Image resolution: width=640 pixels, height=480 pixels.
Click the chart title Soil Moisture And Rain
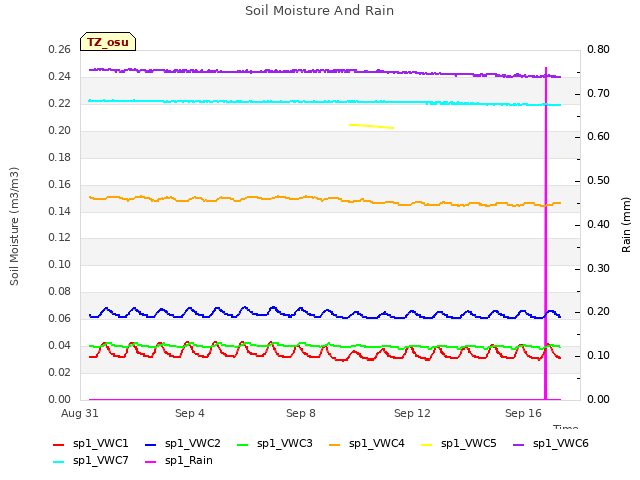[x=320, y=11]
